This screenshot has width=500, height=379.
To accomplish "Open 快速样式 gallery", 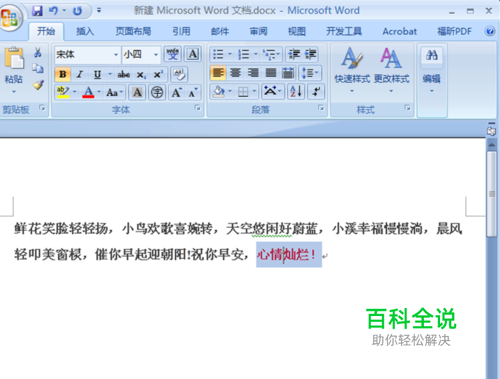I will (x=352, y=70).
